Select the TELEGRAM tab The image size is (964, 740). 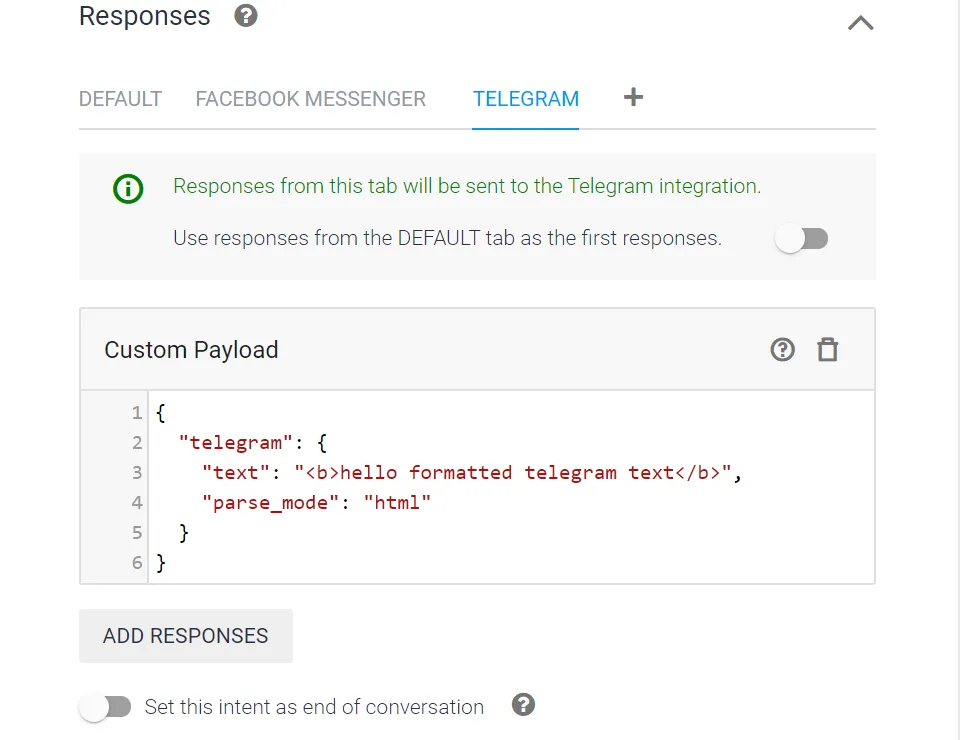(x=526, y=99)
